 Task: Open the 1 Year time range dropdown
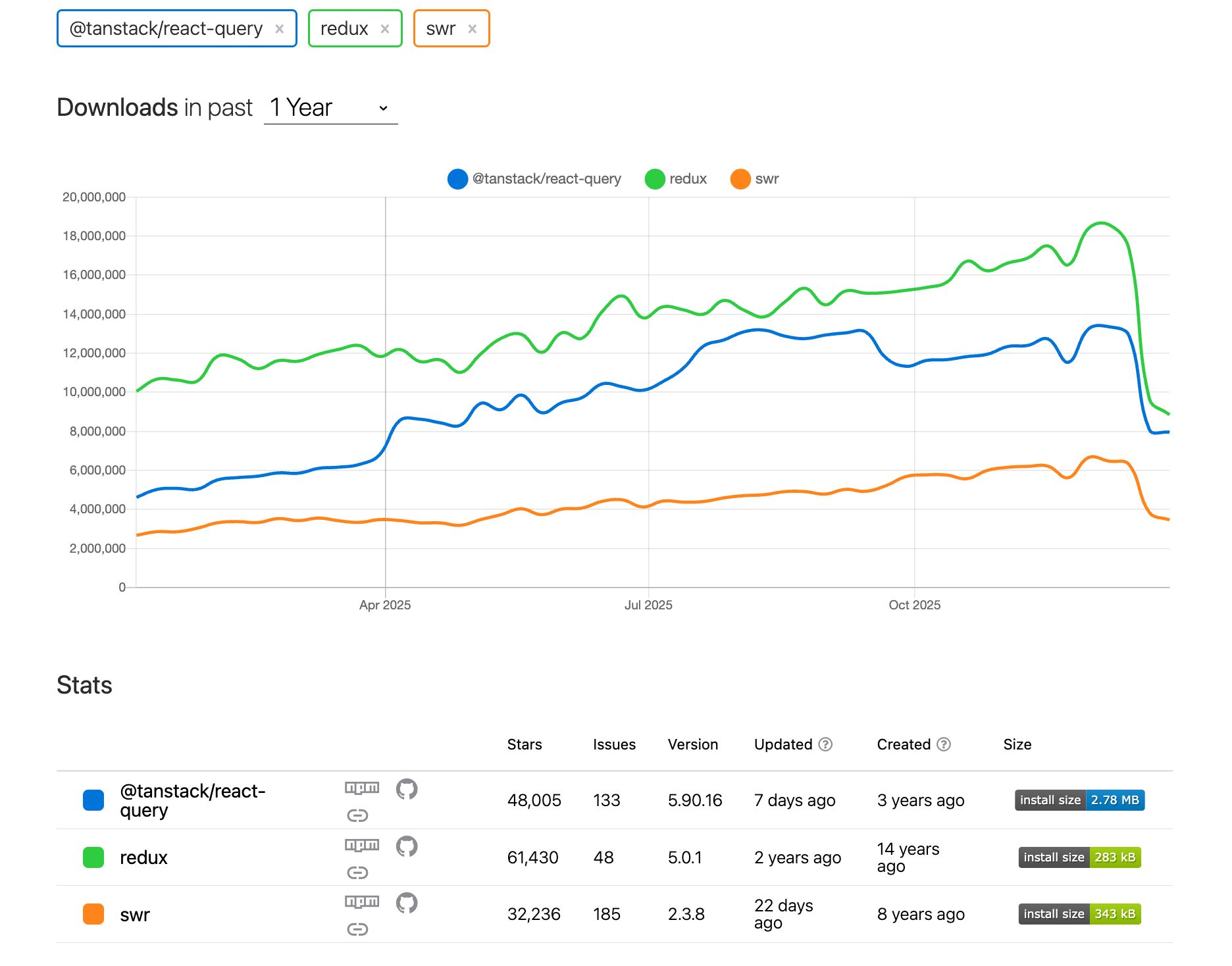click(330, 108)
